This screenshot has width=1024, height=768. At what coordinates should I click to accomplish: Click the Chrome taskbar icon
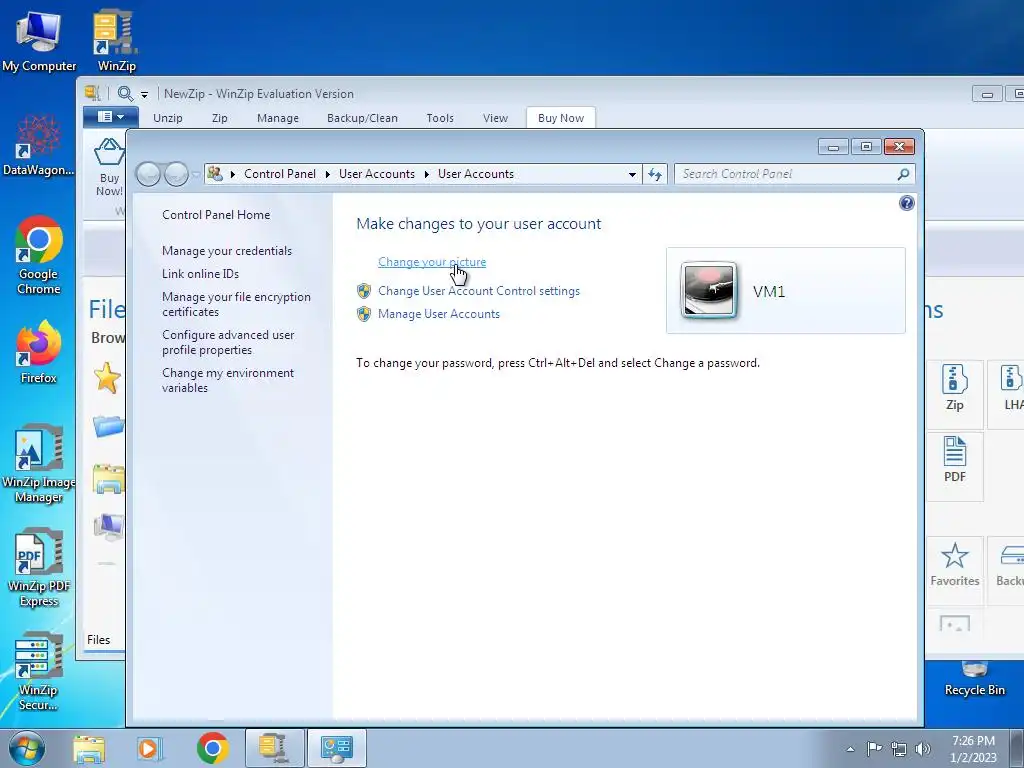[212, 748]
